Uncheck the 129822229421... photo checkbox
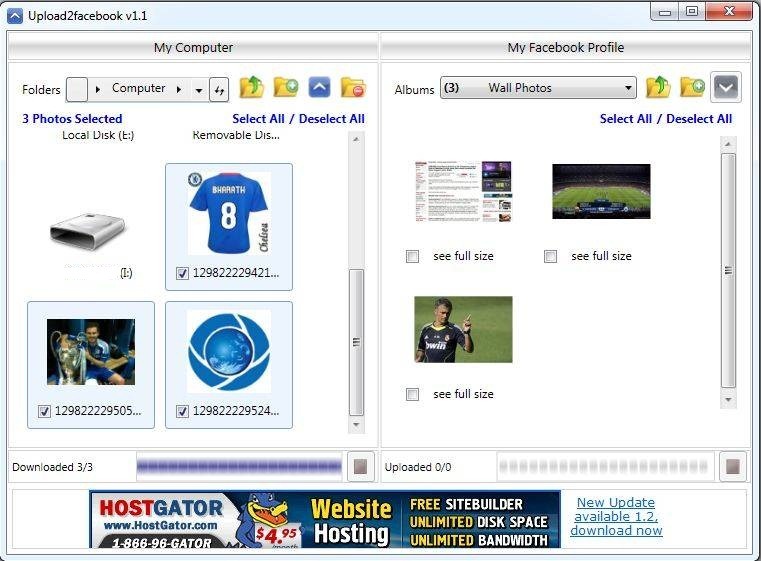 [182, 274]
